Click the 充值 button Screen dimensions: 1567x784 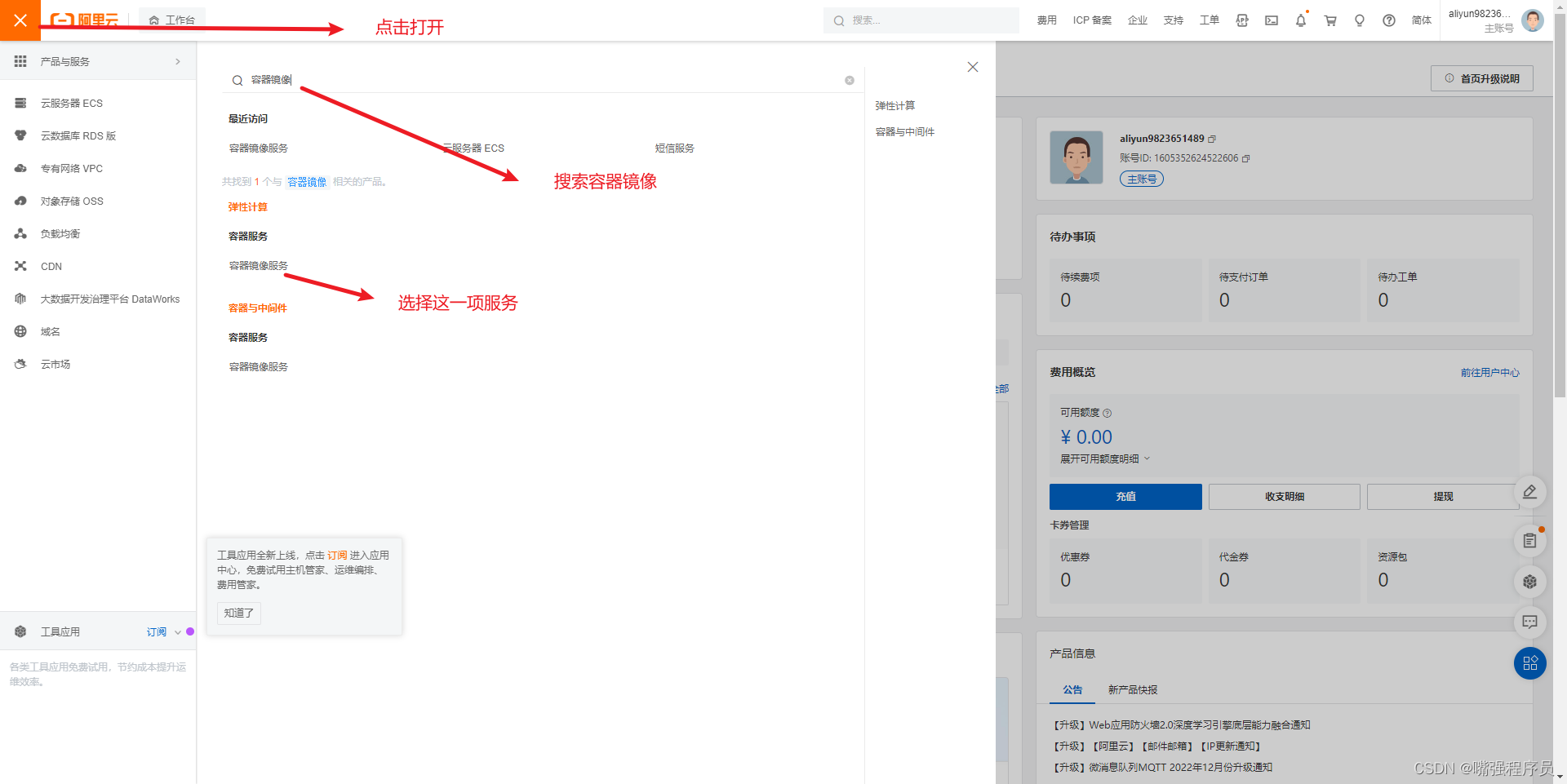tap(1125, 497)
